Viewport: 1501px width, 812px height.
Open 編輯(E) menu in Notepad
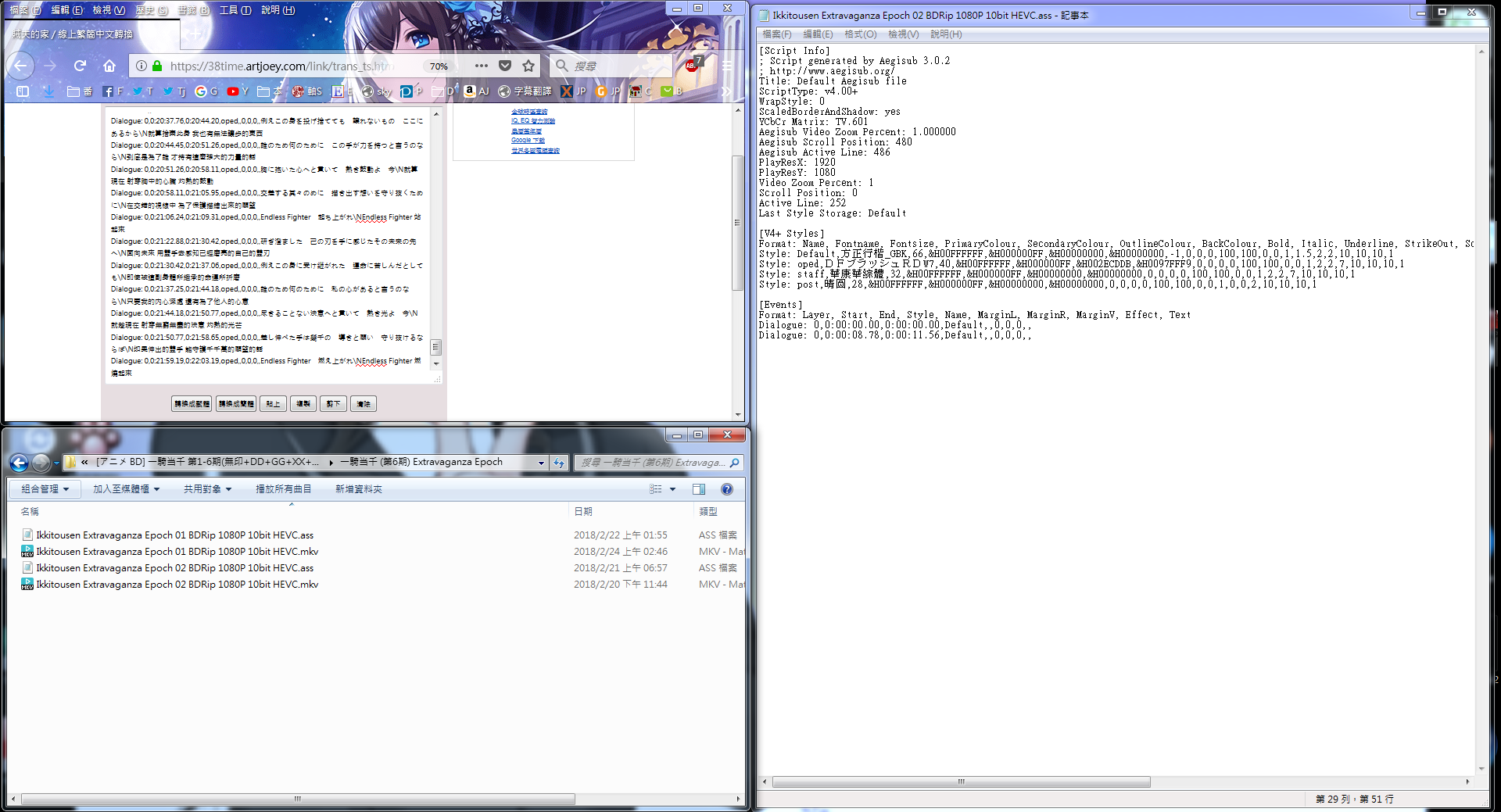[x=818, y=34]
